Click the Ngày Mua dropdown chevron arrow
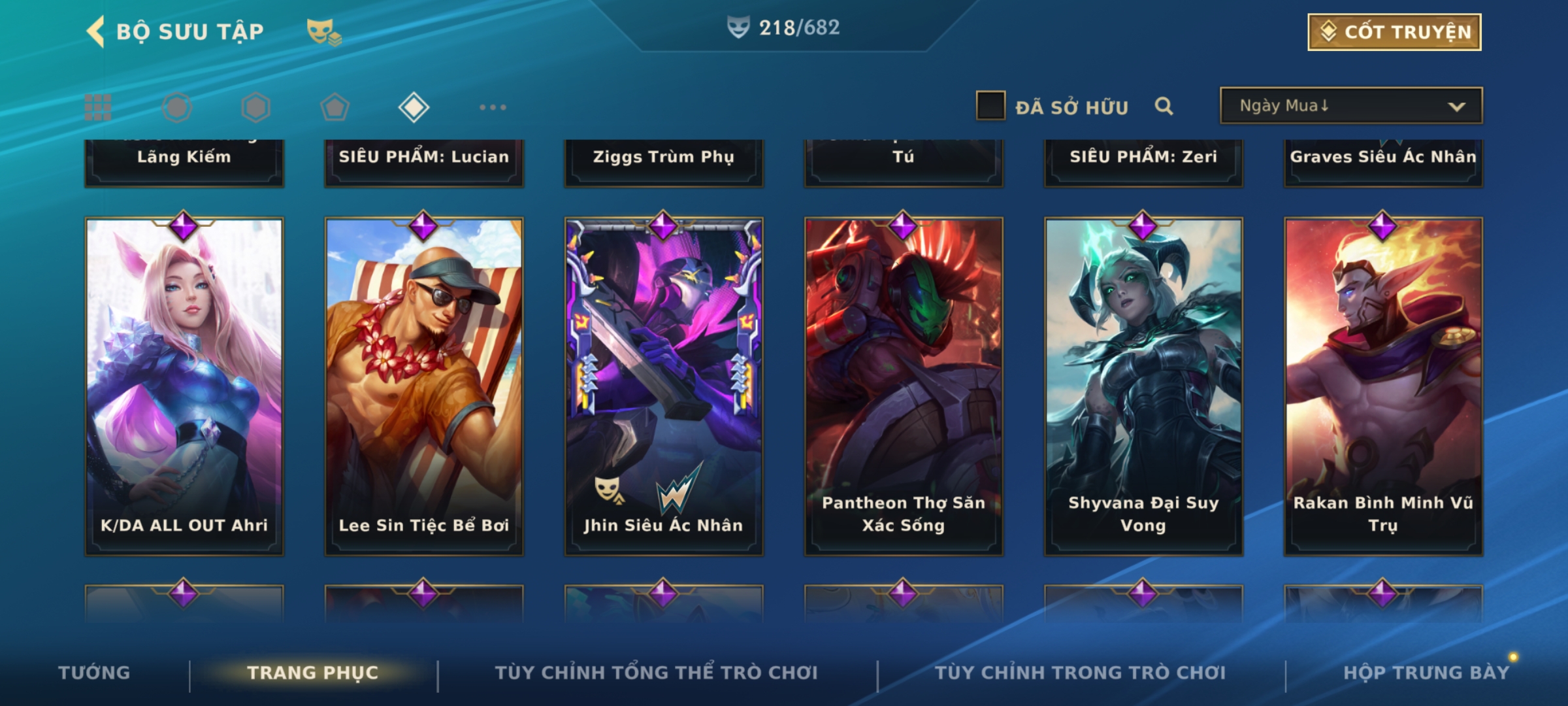This screenshot has width=1568, height=706. [x=1456, y=107]
